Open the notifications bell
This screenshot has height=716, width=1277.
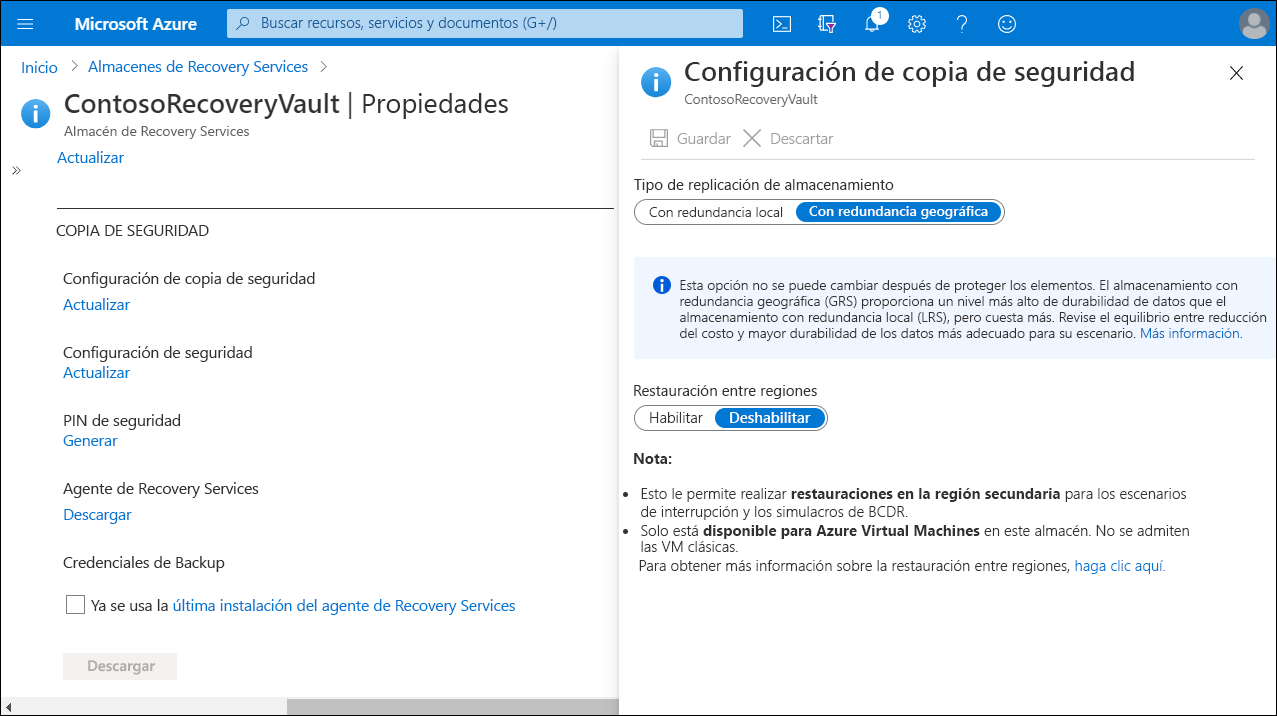871,23
